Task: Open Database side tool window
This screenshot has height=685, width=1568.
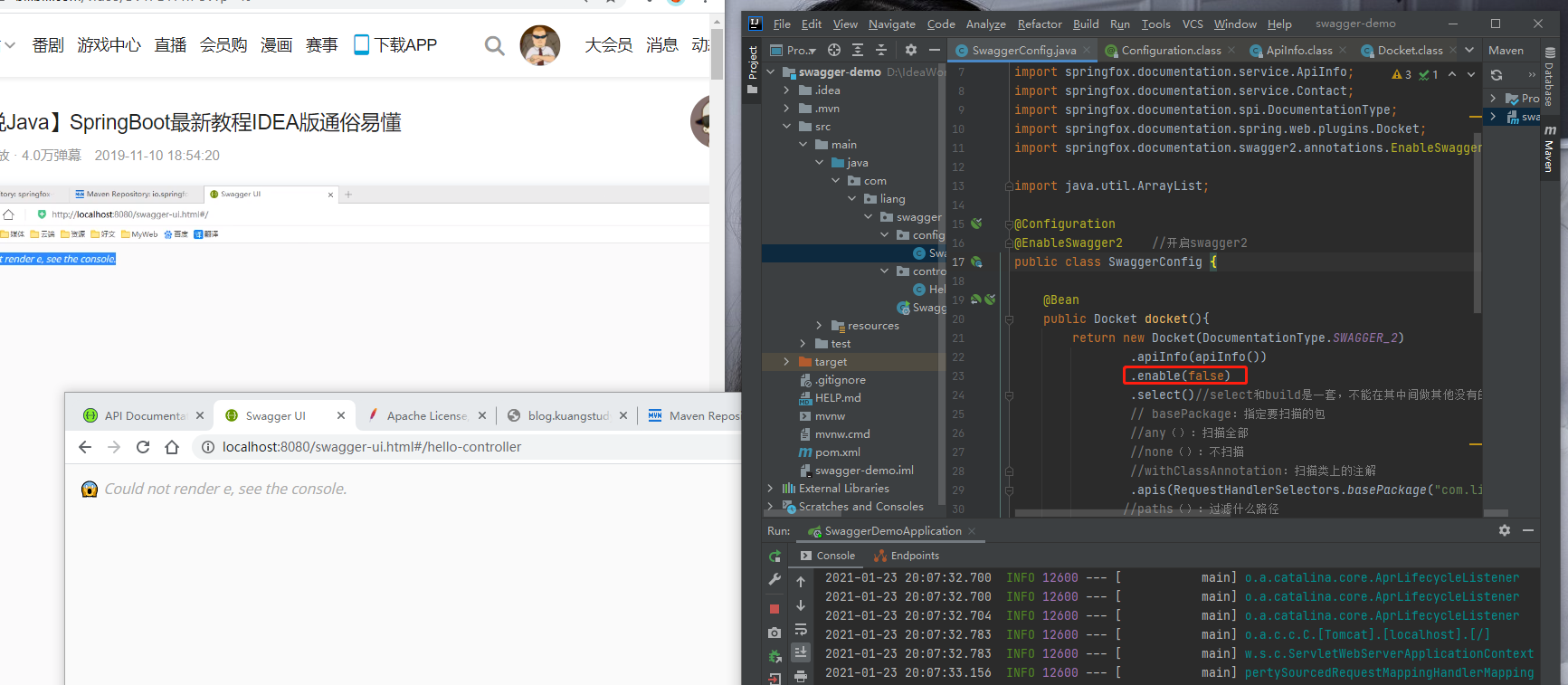Action: [1550, 77]
